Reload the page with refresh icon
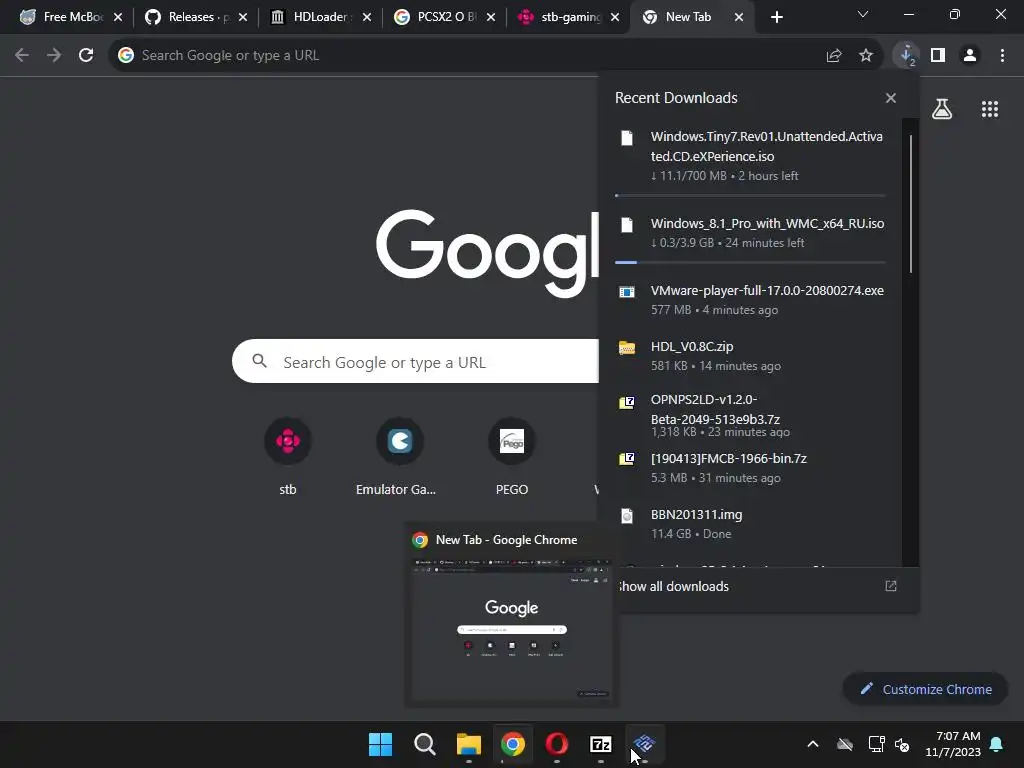This screenshot has width=1024, height=768. [x=86, y=56]
